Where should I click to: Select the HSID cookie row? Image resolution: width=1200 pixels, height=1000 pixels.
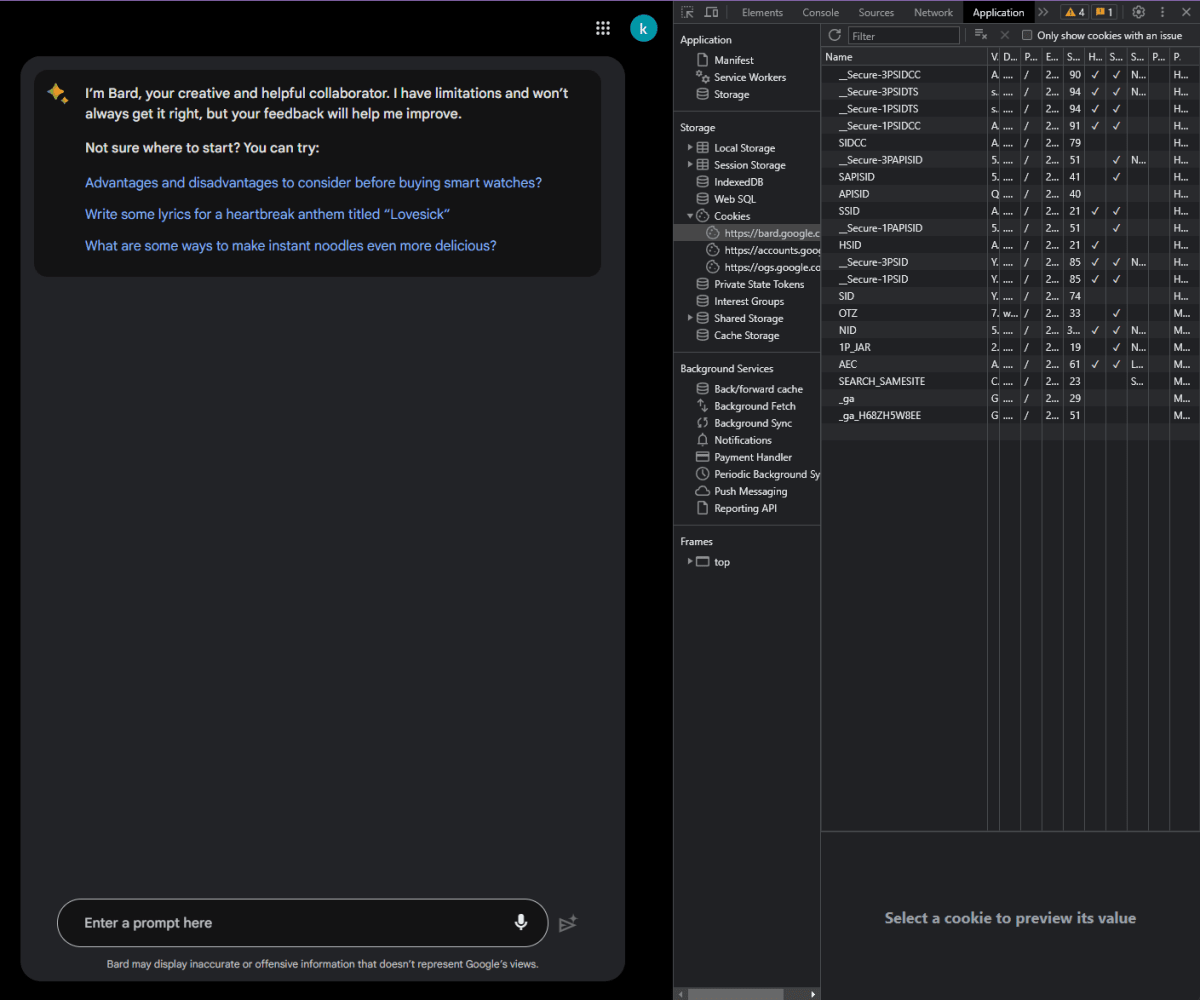tap(1010, 245)
